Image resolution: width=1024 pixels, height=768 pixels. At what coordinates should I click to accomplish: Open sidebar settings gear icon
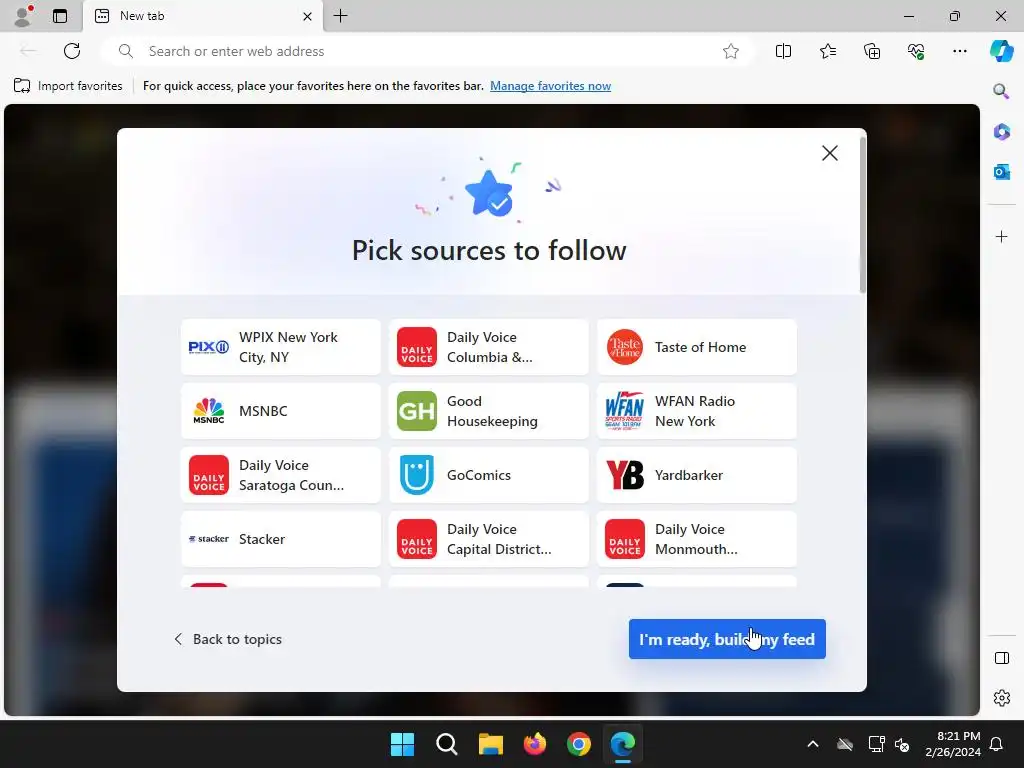[1001, 698]
